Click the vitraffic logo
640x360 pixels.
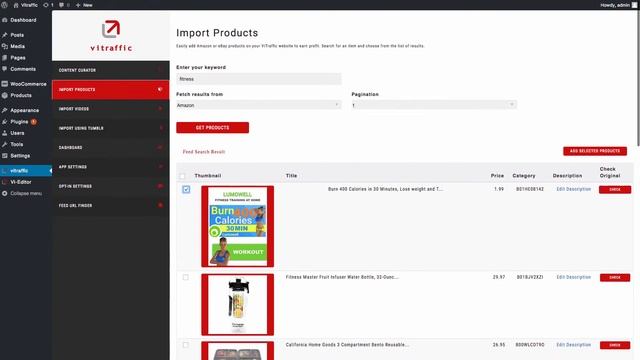pyautogui.click(x=111, y=36)
